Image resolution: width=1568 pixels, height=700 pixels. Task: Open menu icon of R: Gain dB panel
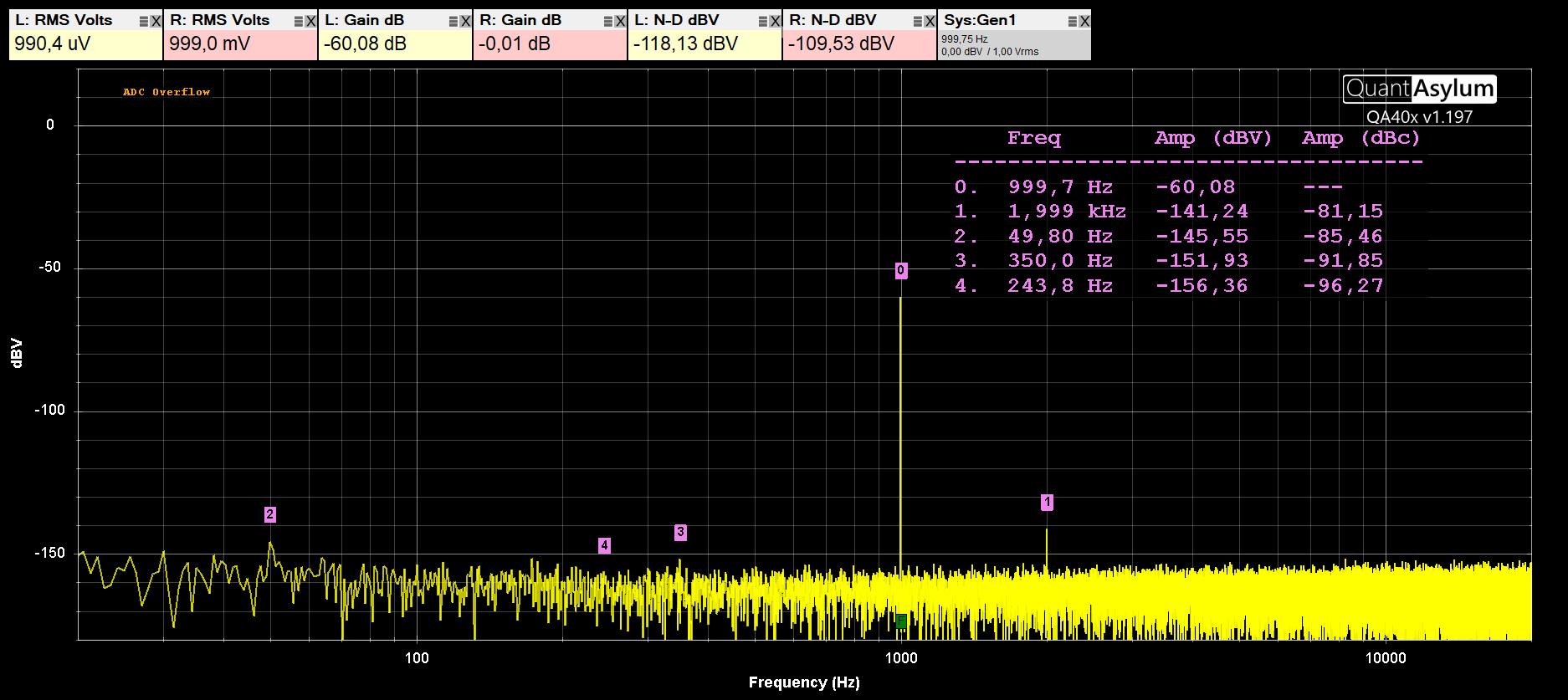(607, 21)
